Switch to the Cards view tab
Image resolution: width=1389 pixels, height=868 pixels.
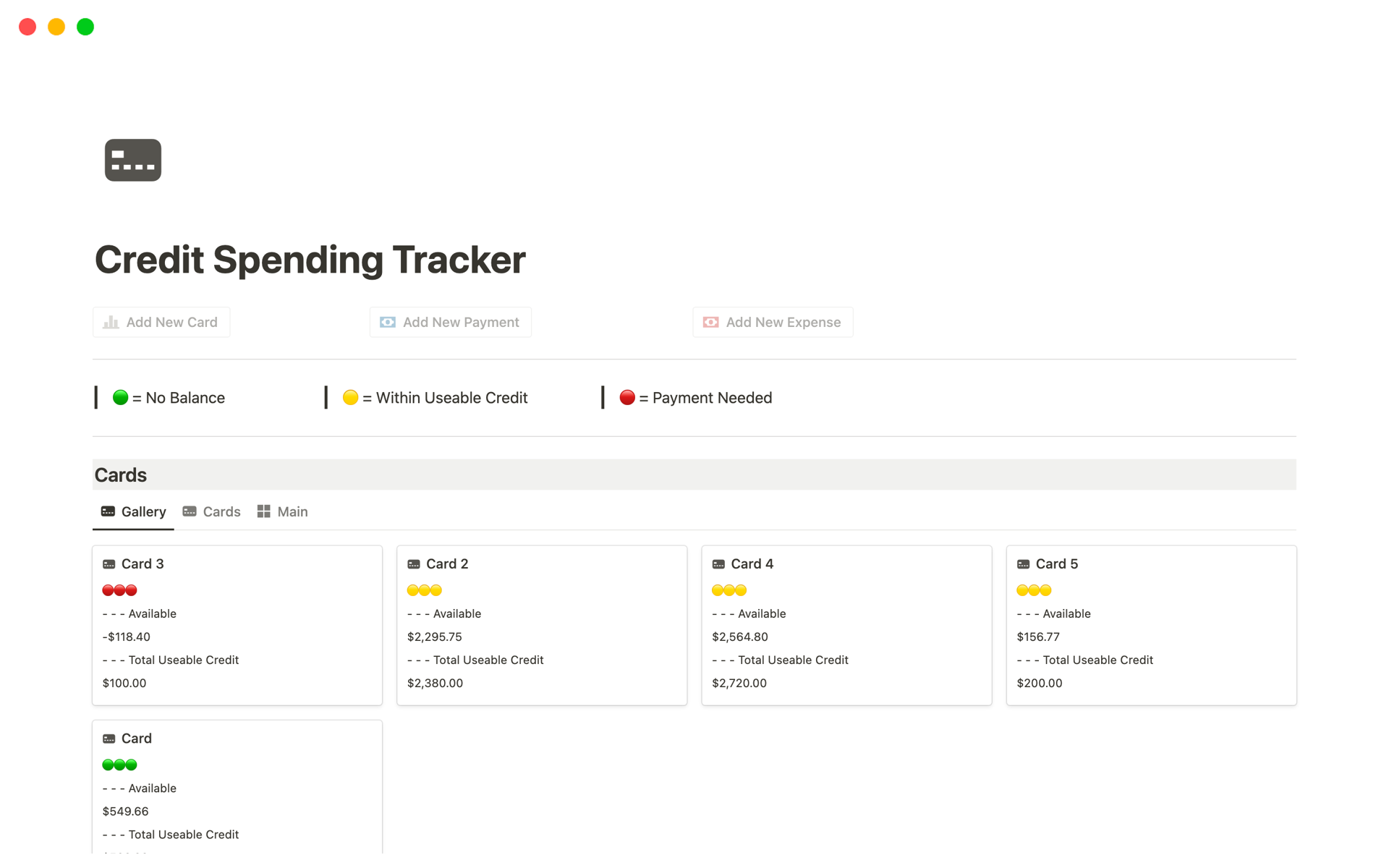(212, 511)
